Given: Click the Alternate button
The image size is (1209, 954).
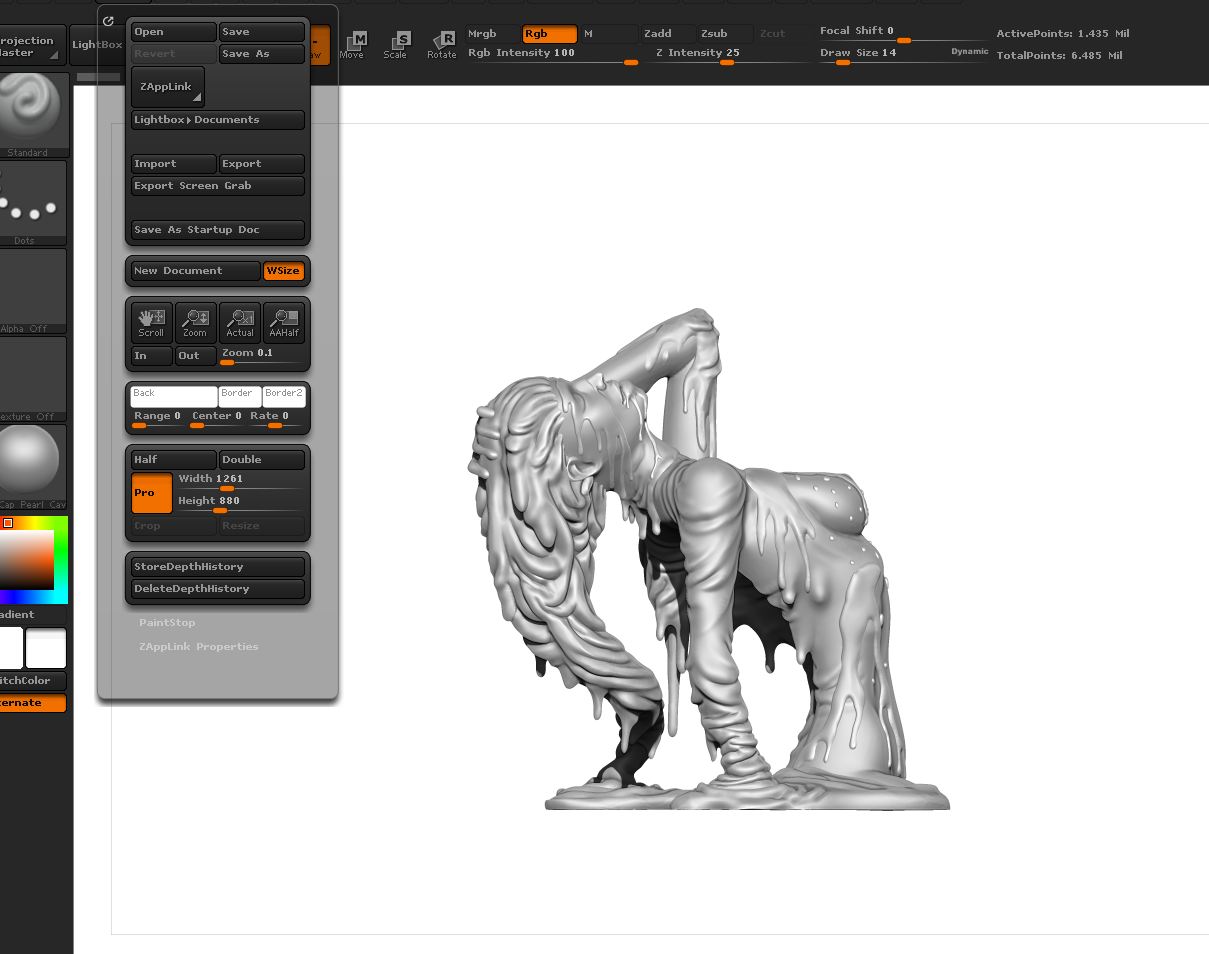Looking at the screenshot, I should click(33, 703).
